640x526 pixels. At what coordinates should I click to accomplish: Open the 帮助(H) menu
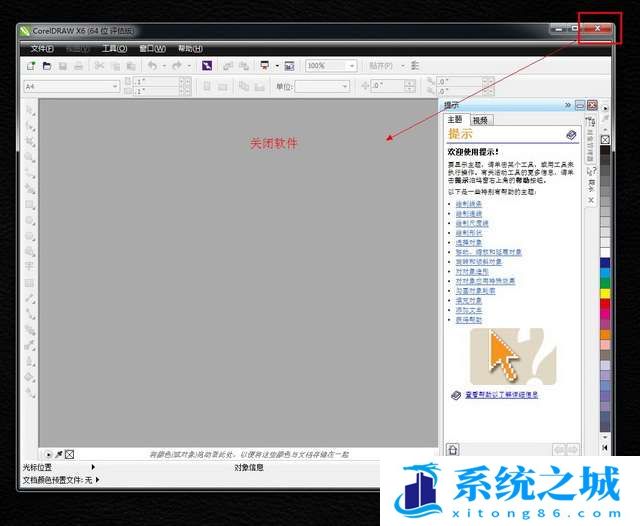click(190, 49)
